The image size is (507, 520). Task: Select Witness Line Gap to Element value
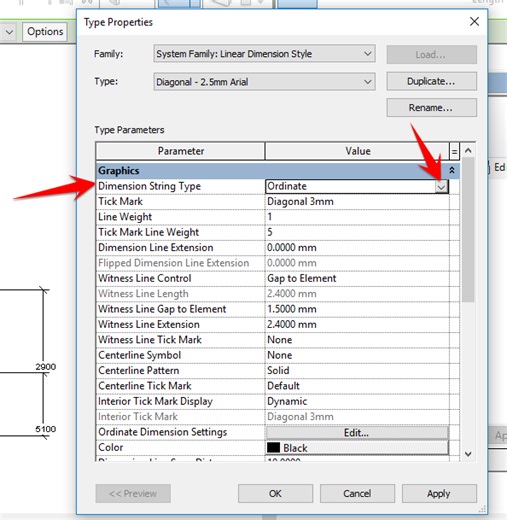357,309
